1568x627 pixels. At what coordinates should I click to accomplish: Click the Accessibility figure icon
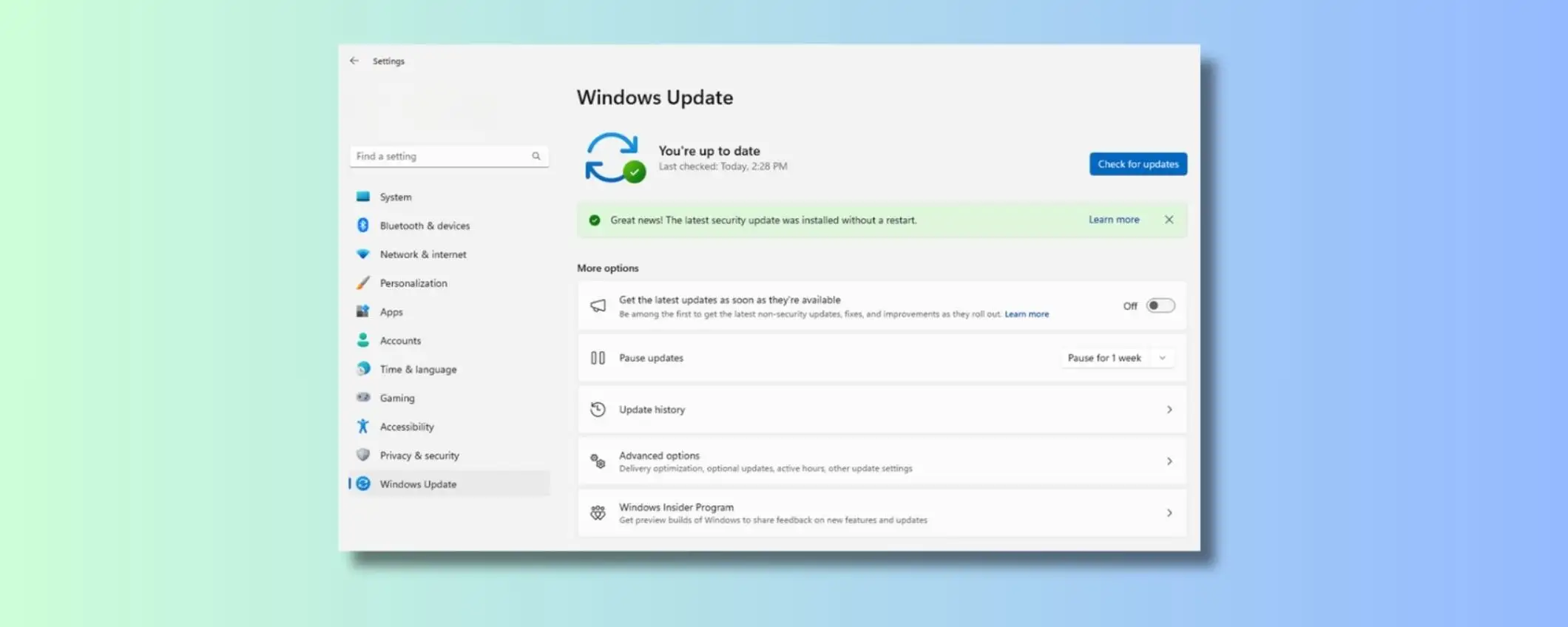coord(363,427)
